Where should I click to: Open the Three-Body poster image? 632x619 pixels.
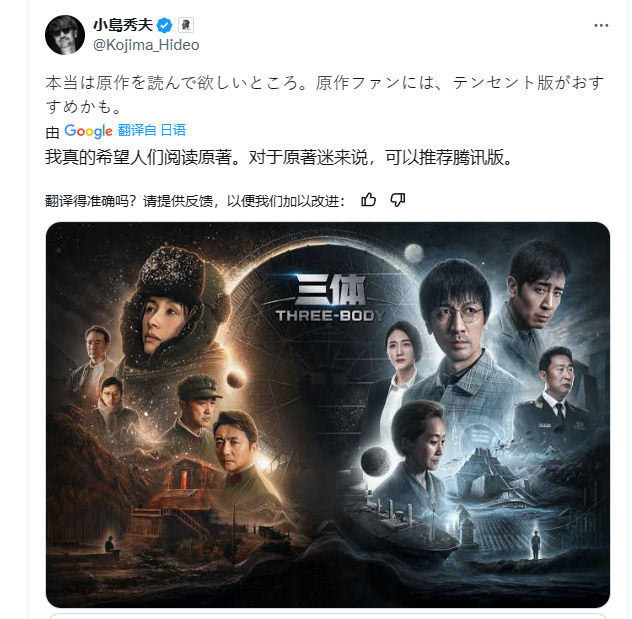[328, 415]
